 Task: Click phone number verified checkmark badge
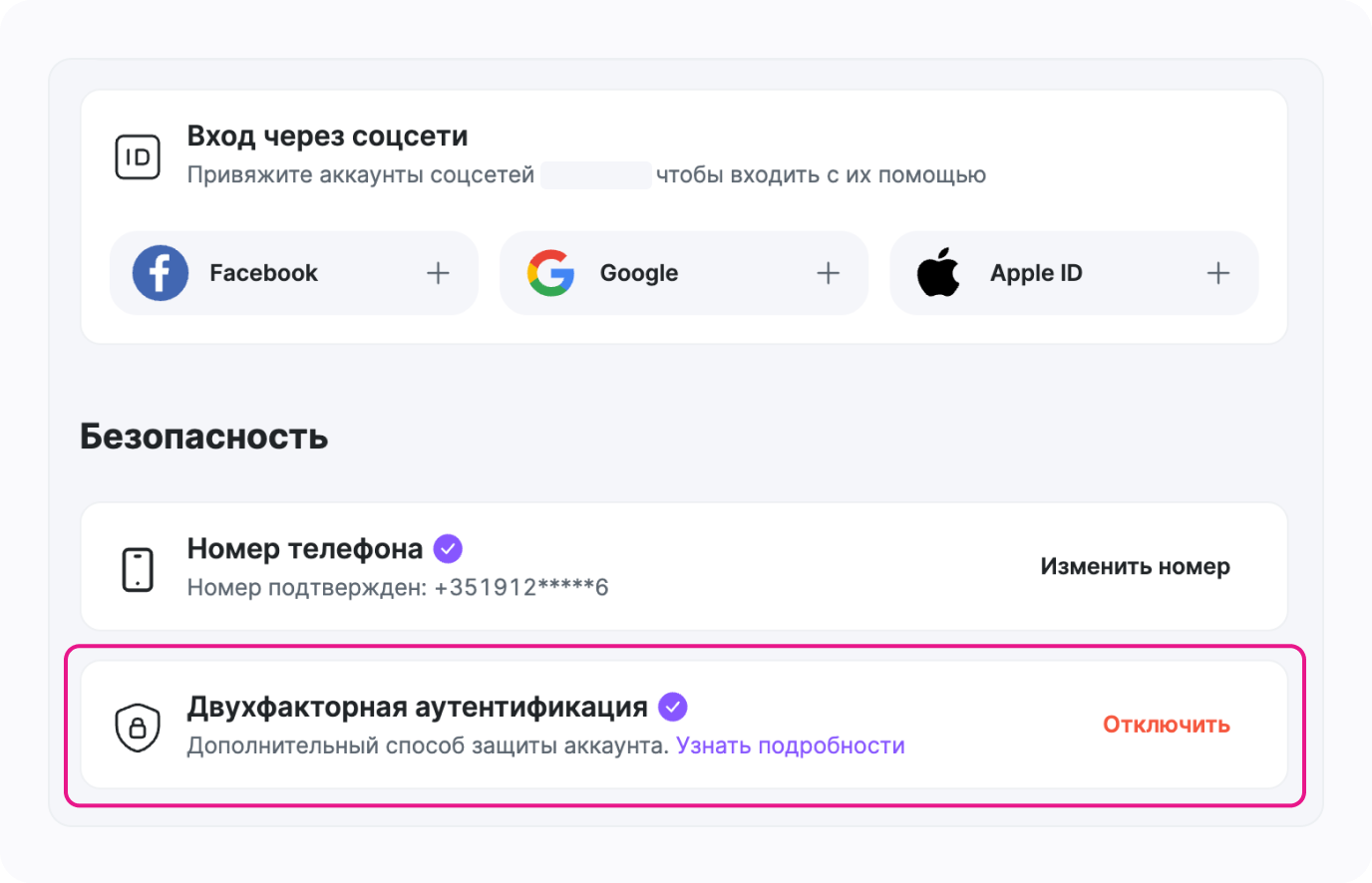click(x=448, y=548)
